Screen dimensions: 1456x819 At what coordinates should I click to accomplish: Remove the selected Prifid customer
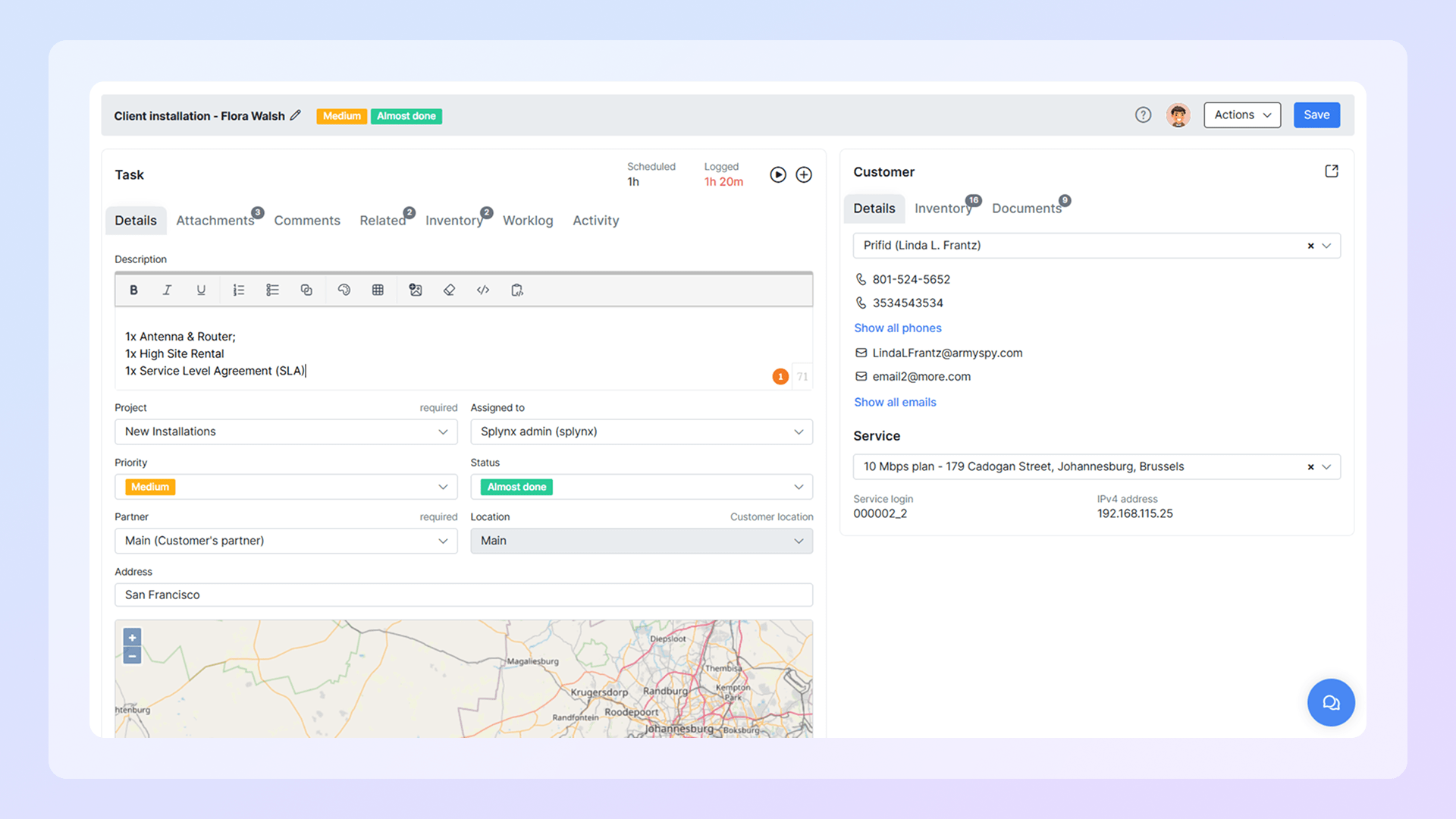point(1310,245)
